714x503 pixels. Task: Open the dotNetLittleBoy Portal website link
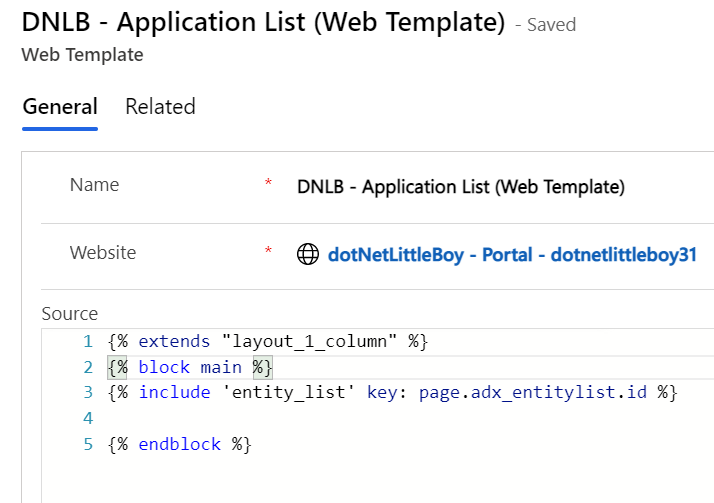pos(512,255)
